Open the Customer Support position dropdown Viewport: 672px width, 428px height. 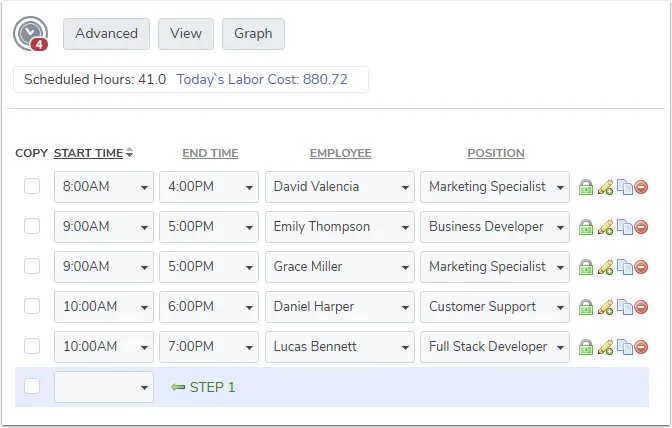tap(495, 307)
